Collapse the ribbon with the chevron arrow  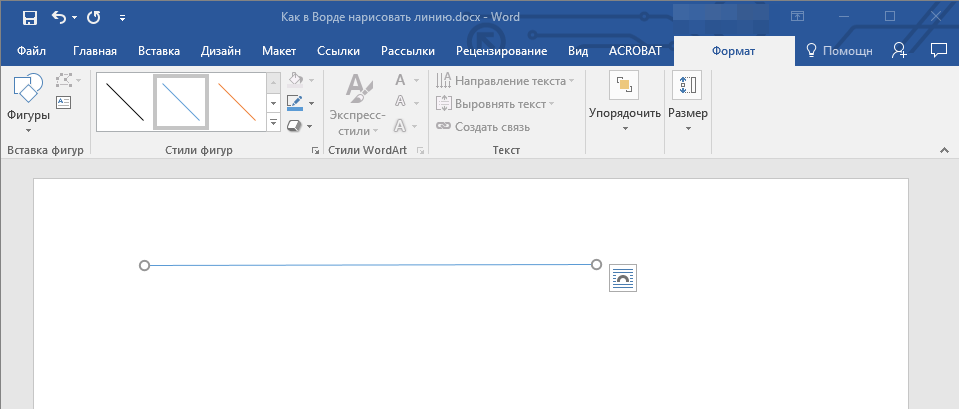tap(943, 150)
